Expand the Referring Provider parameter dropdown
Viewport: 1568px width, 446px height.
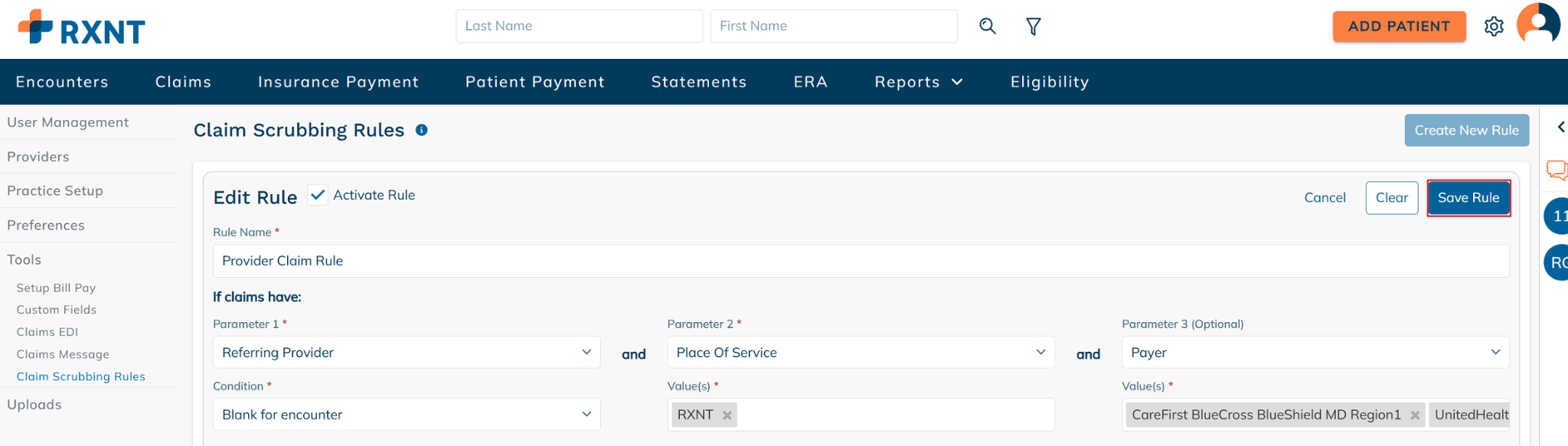click(x=407, y=352)
